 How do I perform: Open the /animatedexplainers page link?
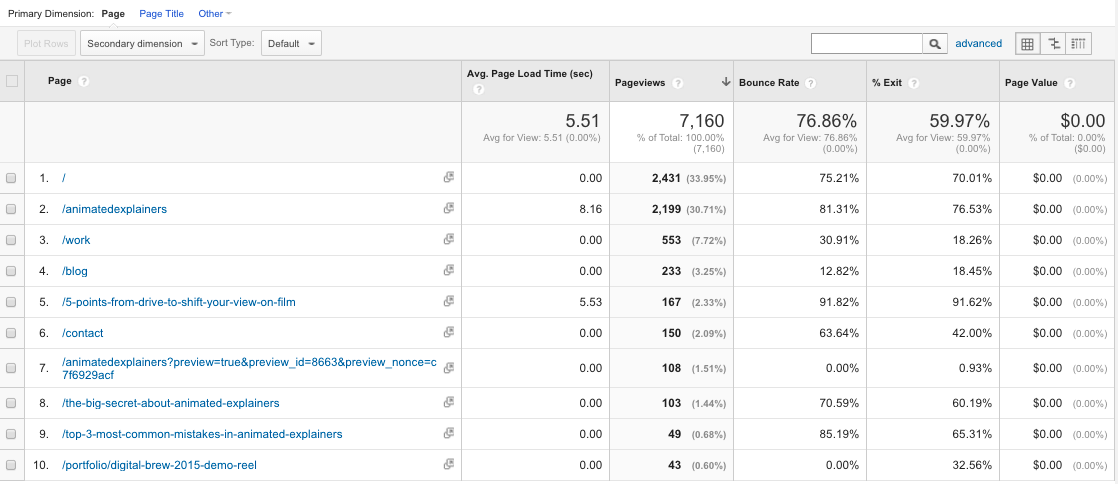click(114, 210)
